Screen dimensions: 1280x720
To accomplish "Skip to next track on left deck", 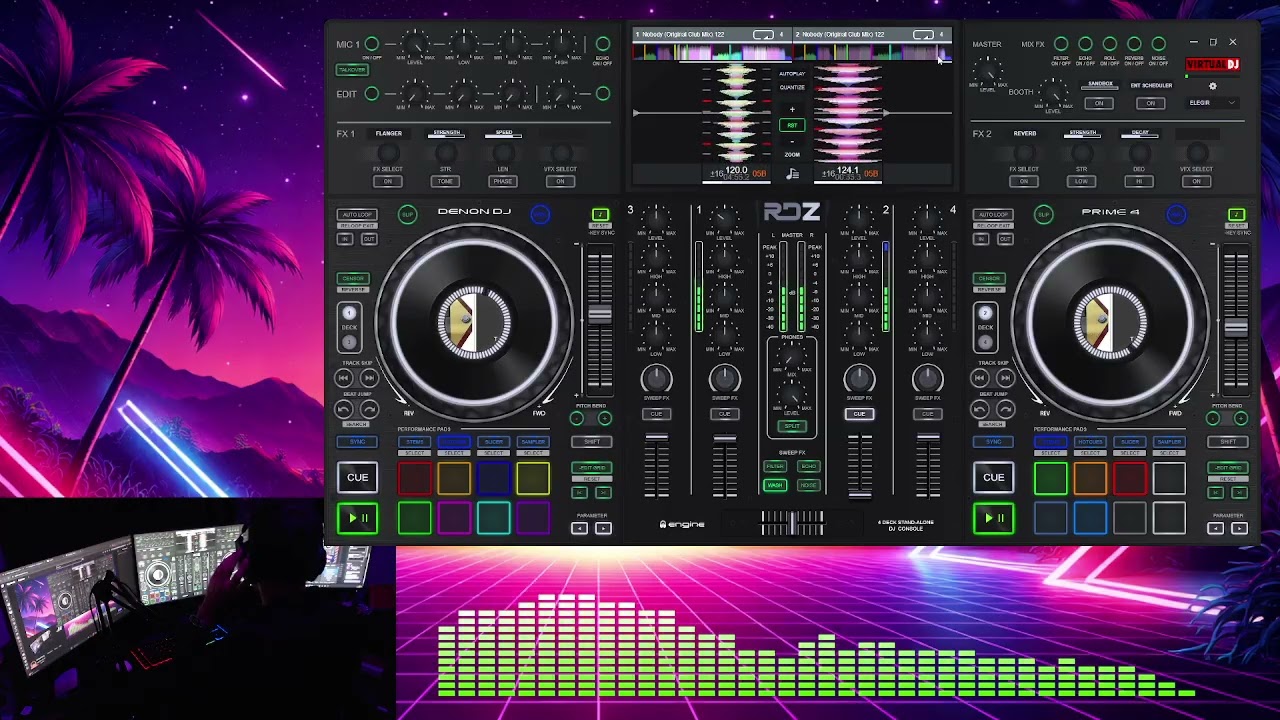I will click(369, 378).
